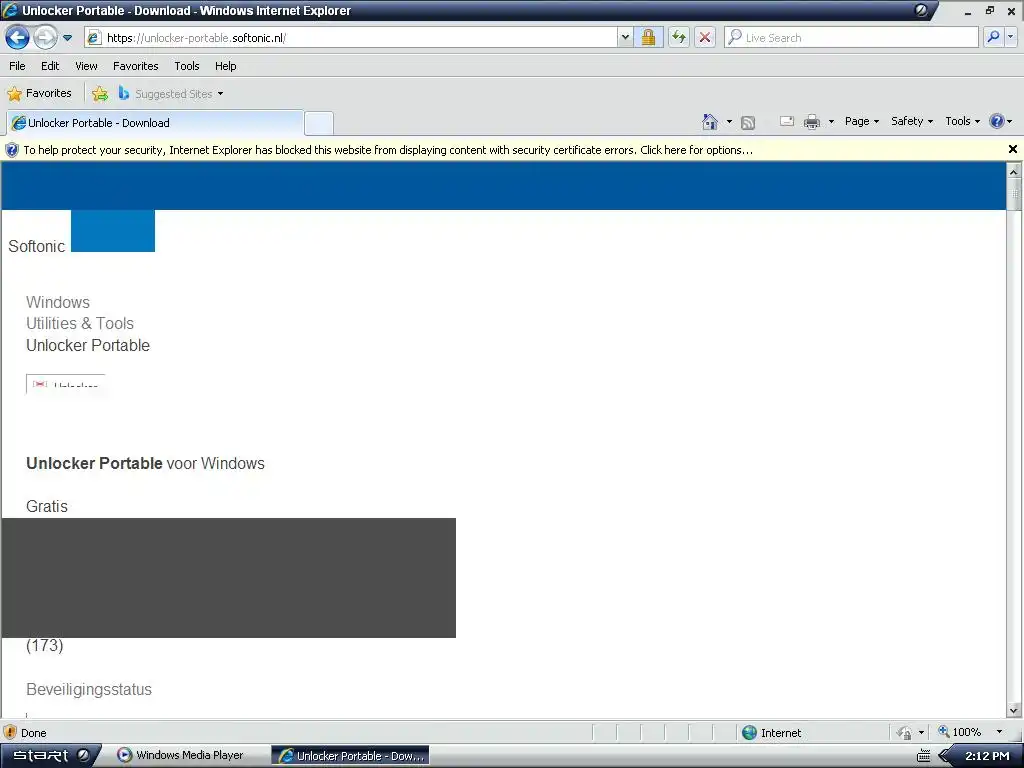Click the icon beside the Start button
The width and height of the screenshot is (1024, 768).
[x=84, y=755]
